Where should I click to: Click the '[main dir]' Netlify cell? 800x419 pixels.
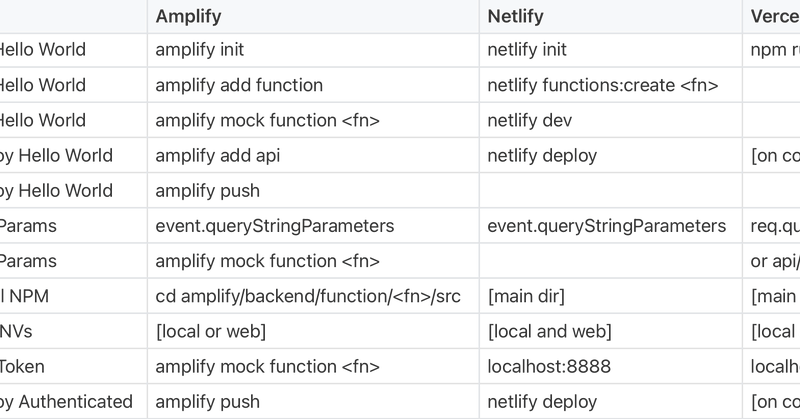click(611, 297)
